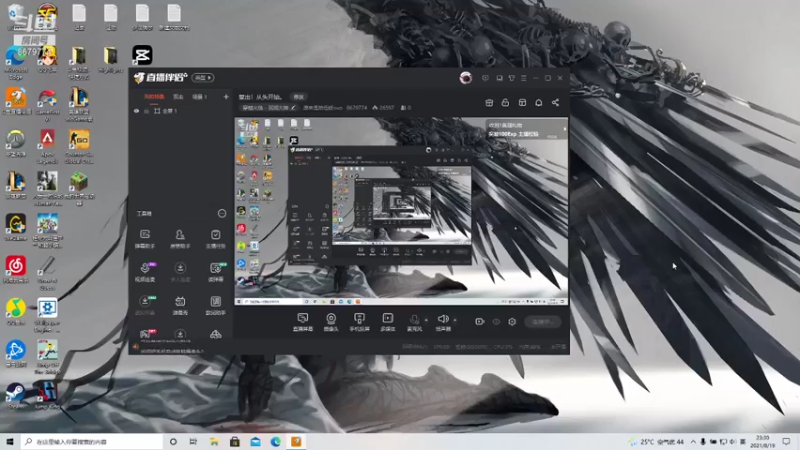Image resolution: width=800 pixels, height=450 pixels.
Task: Open the Steam desktop shortcut
Action: 15,396
